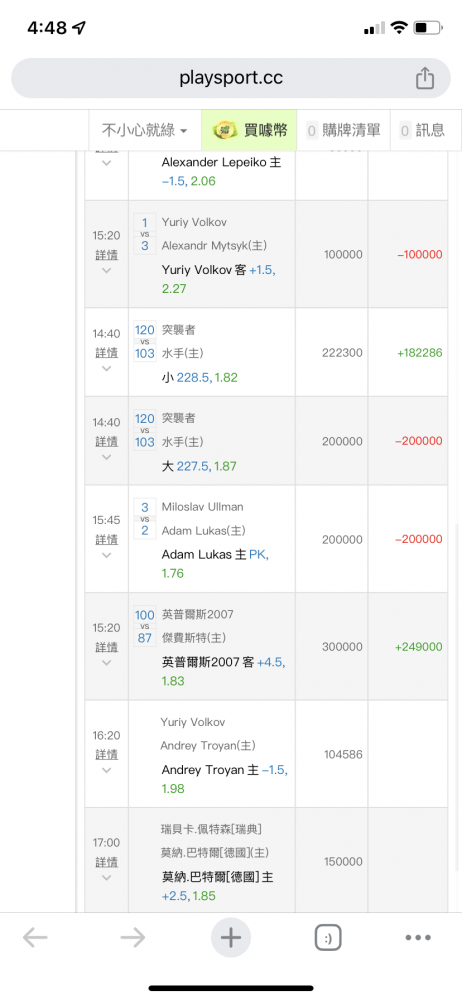462x1000 pixels.
Task: Click the 買噱幣 button
Action: [x=249, y=130]
